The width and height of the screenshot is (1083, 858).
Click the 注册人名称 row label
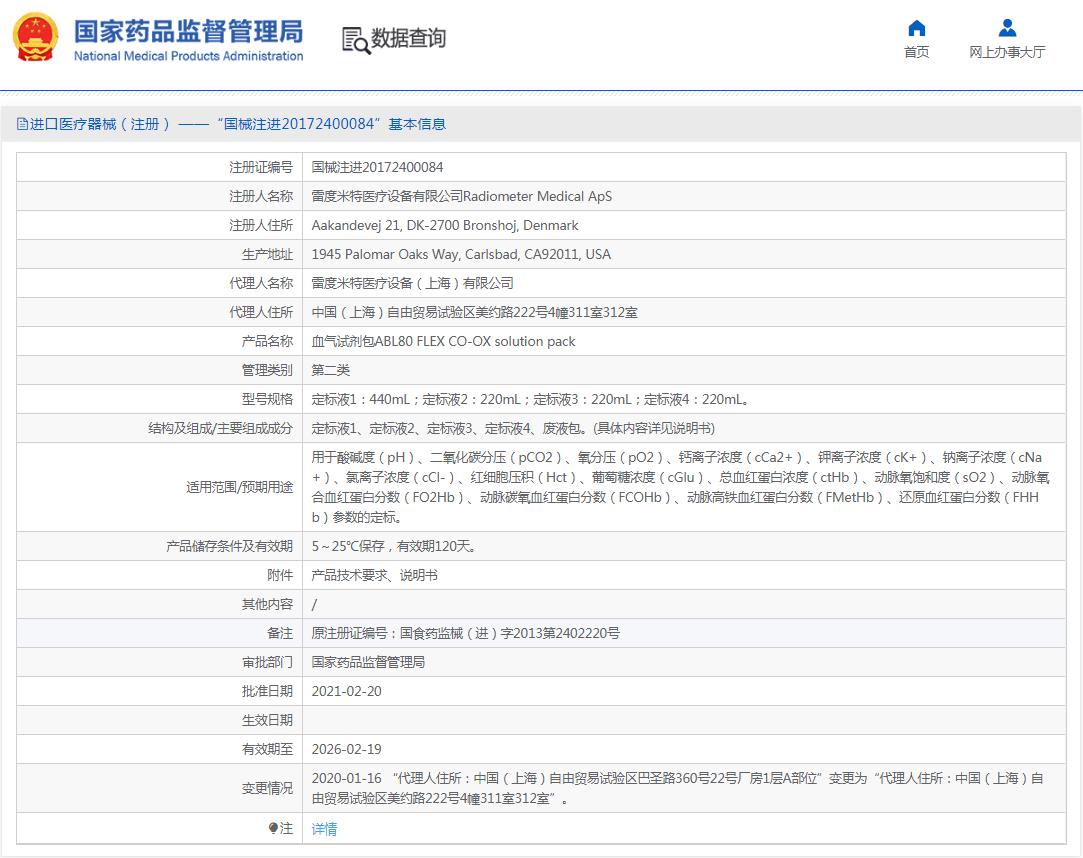point(261,196)
